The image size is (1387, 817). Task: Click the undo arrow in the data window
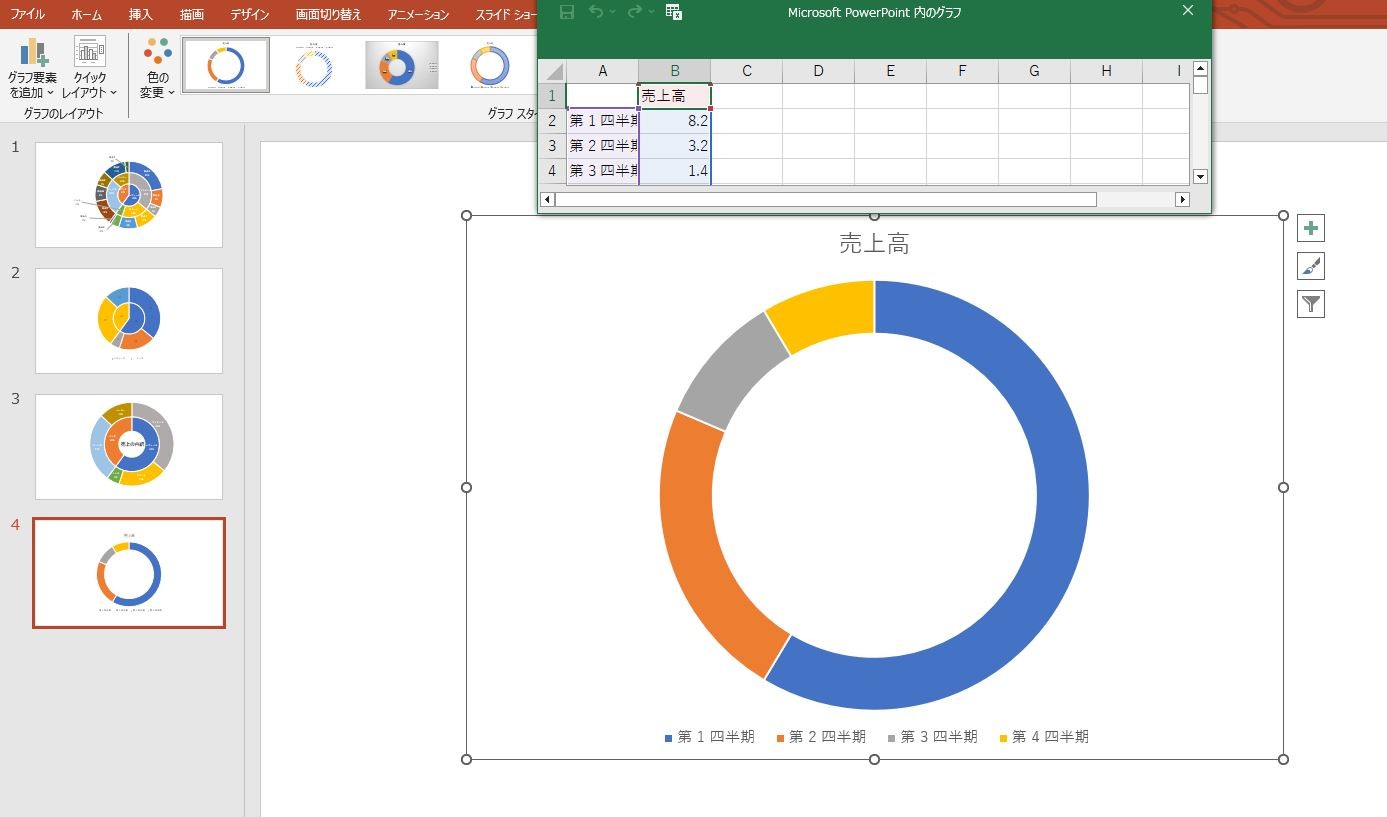coord(596,12)
